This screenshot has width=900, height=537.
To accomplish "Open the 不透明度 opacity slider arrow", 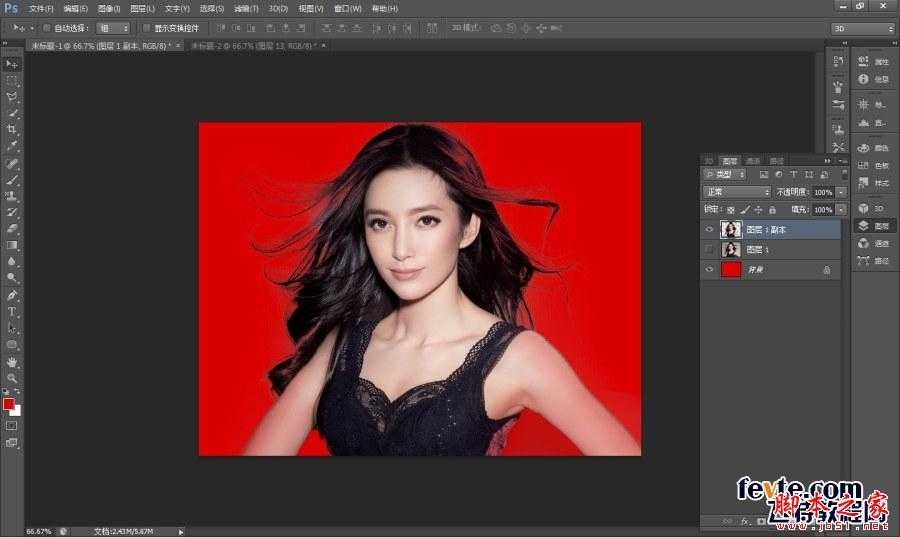I will click(x=841, y=192).
